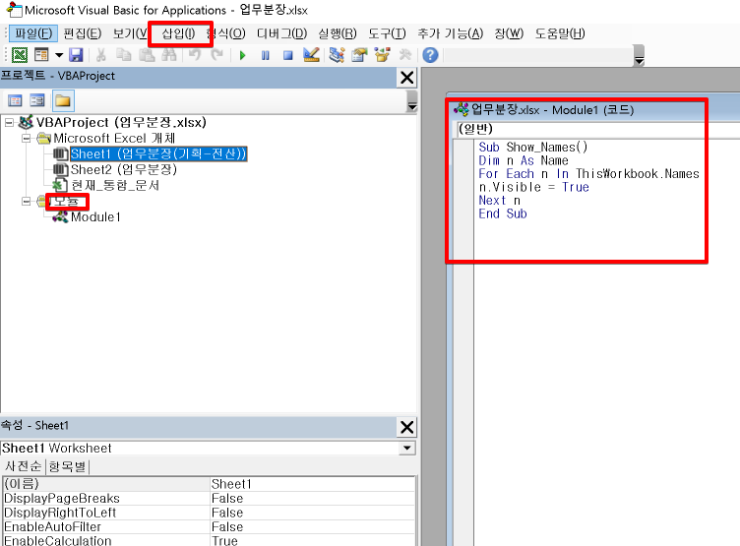Toggle Folders icon in project panel
Screen dimensions: 740x546
(63, 101)
